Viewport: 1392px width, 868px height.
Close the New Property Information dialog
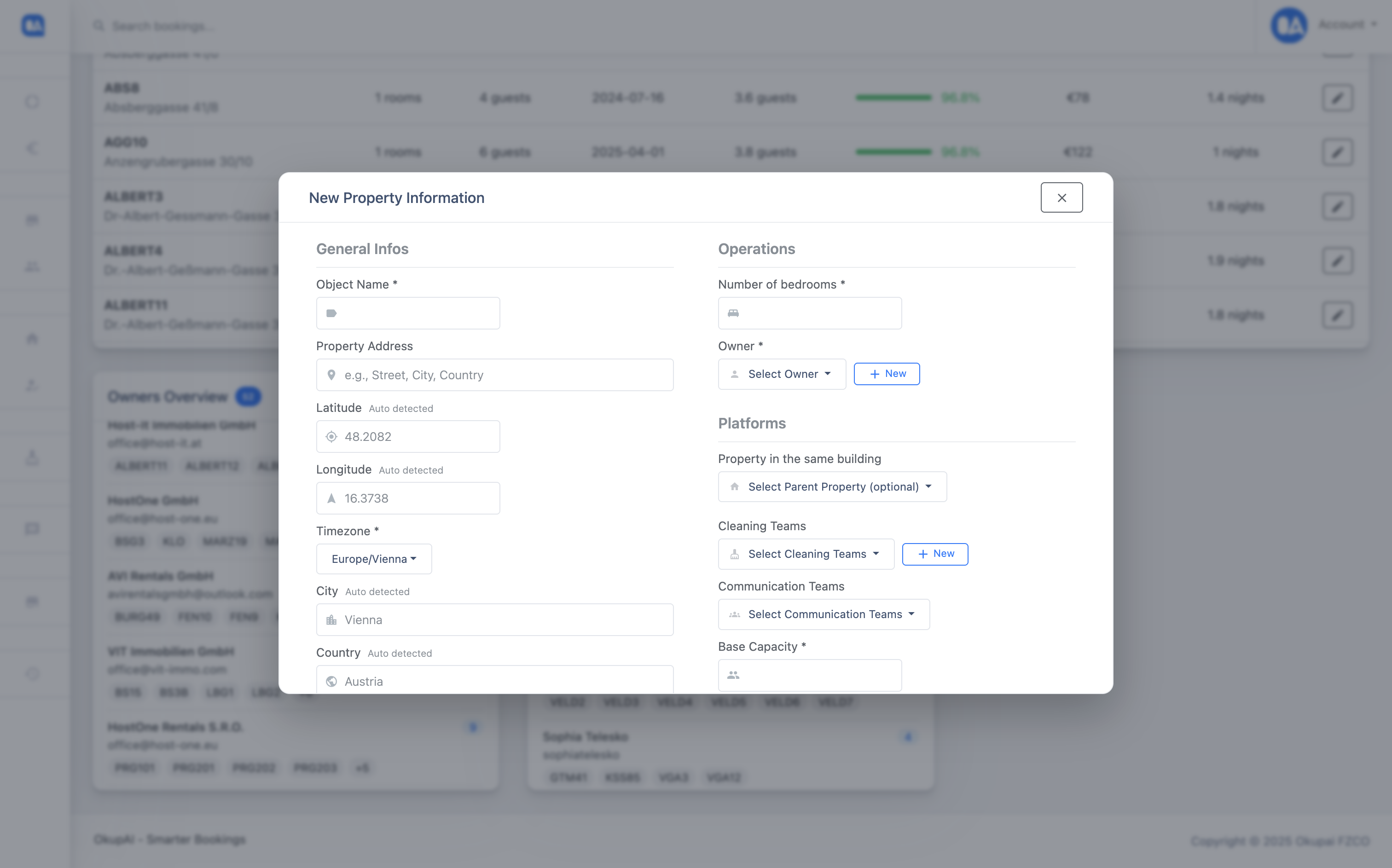1061,197
